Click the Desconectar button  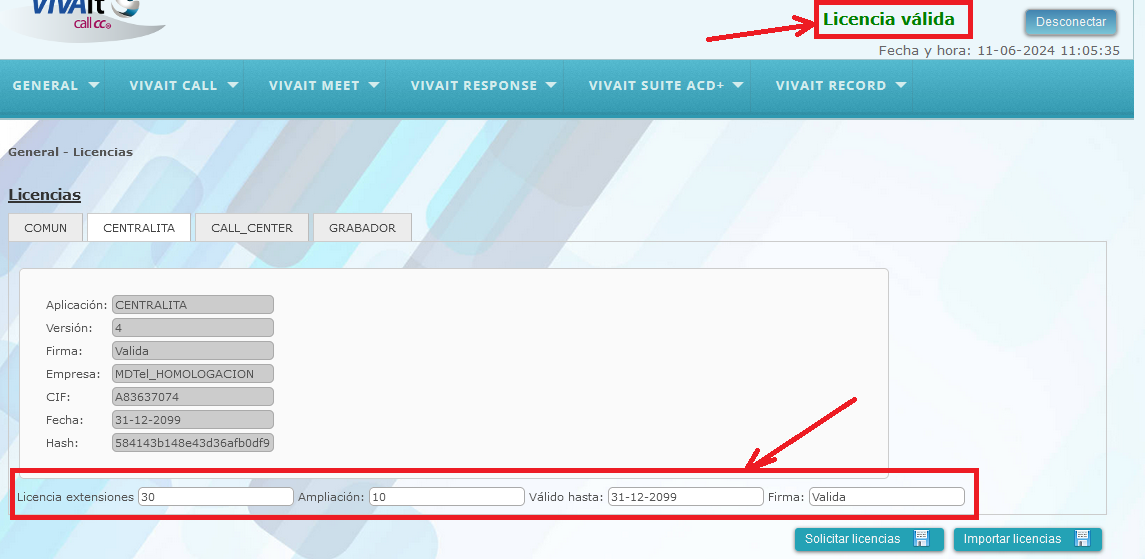coord(1071,22)
